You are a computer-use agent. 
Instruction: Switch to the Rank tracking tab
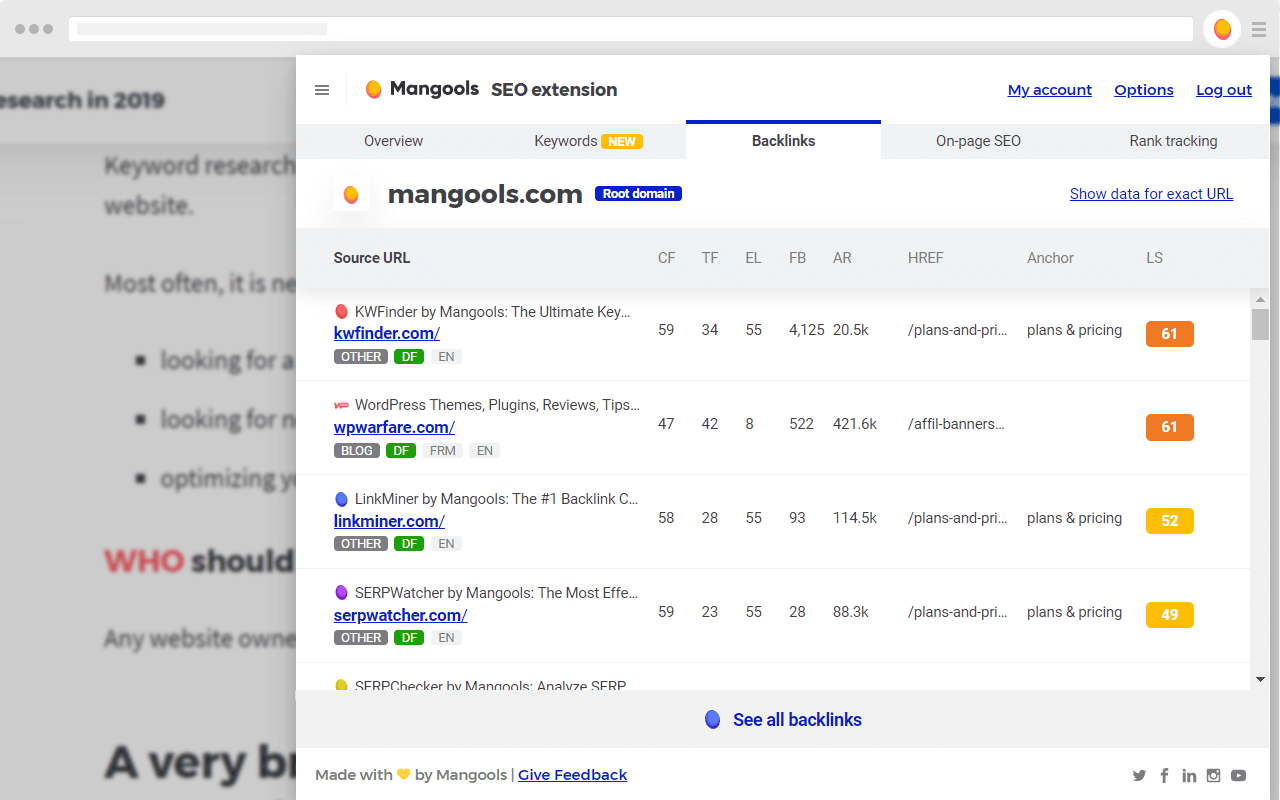click(1173, 141)
